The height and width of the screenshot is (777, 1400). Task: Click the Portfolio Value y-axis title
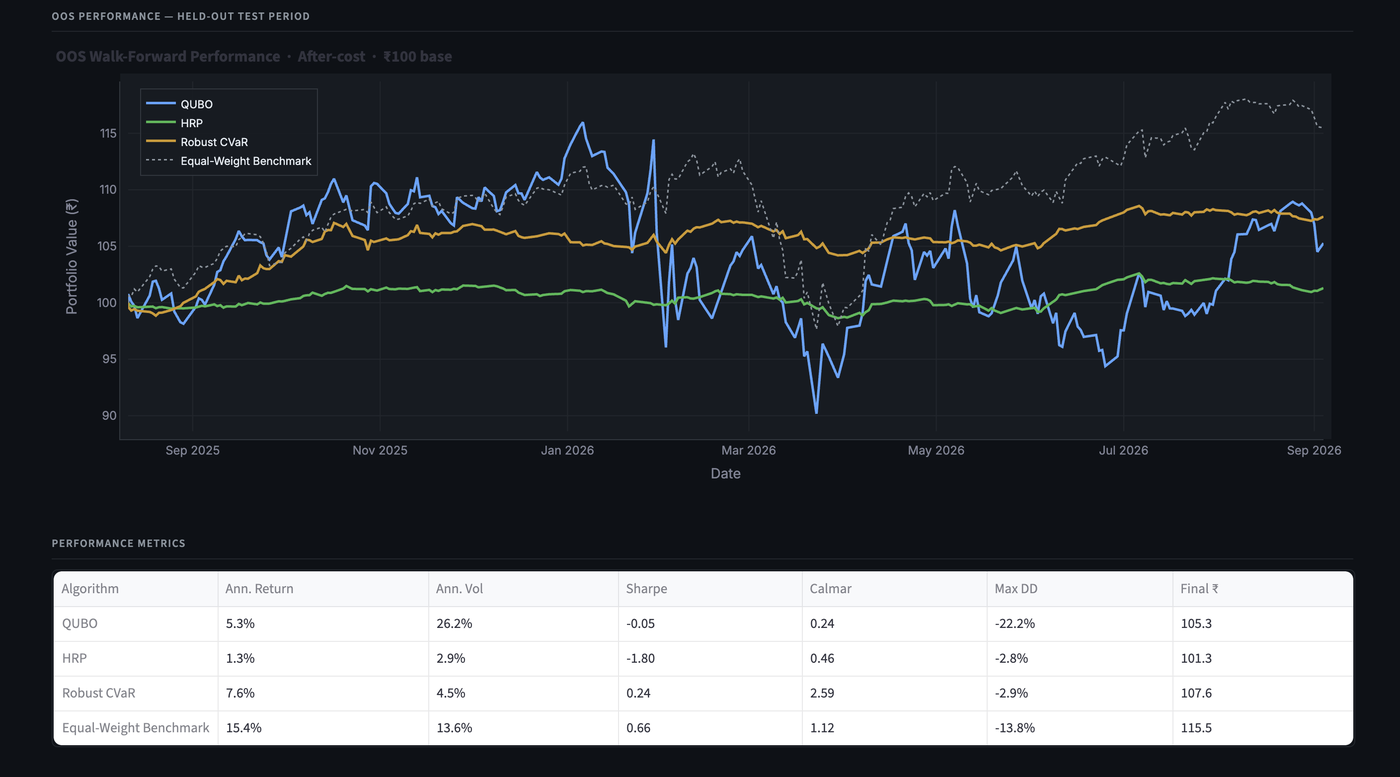tap(72, 257)
